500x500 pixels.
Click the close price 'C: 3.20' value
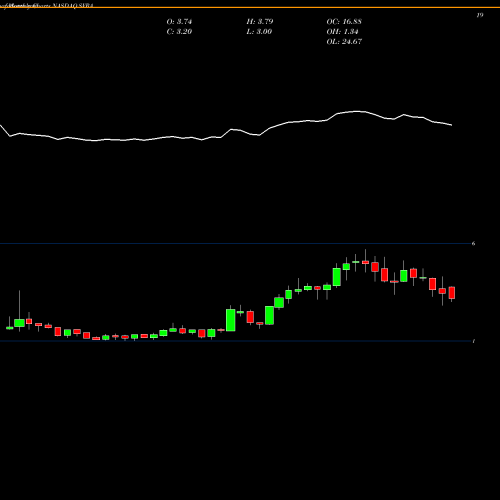(x=179, y=32)
